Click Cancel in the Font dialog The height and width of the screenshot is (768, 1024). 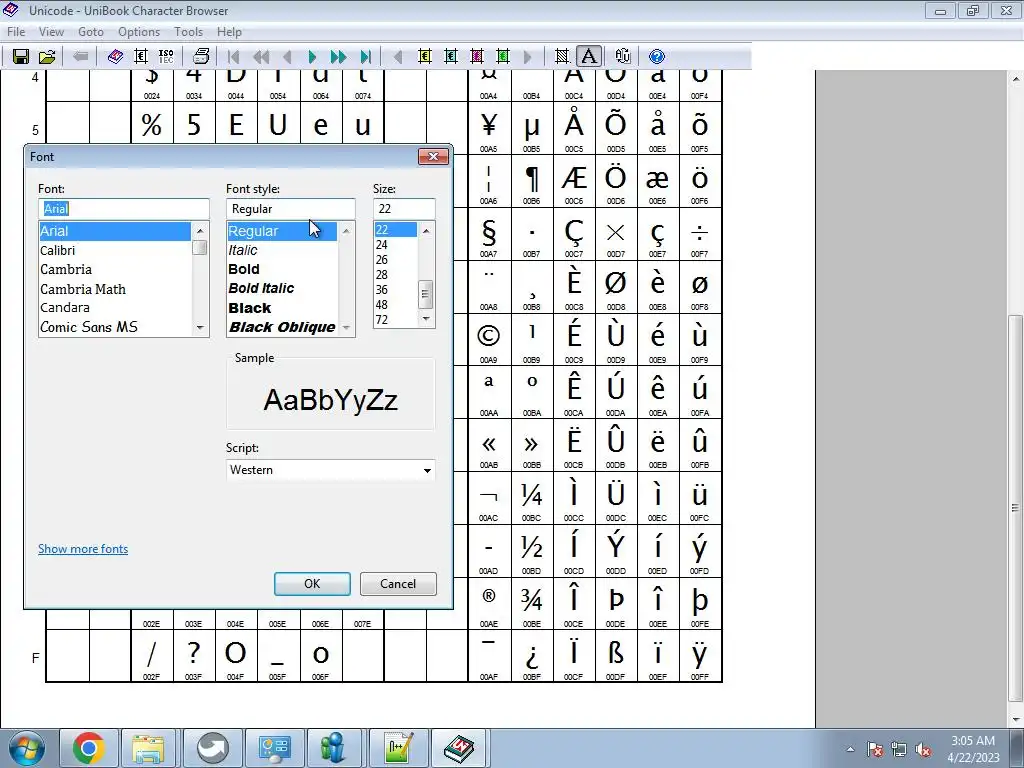398,584
